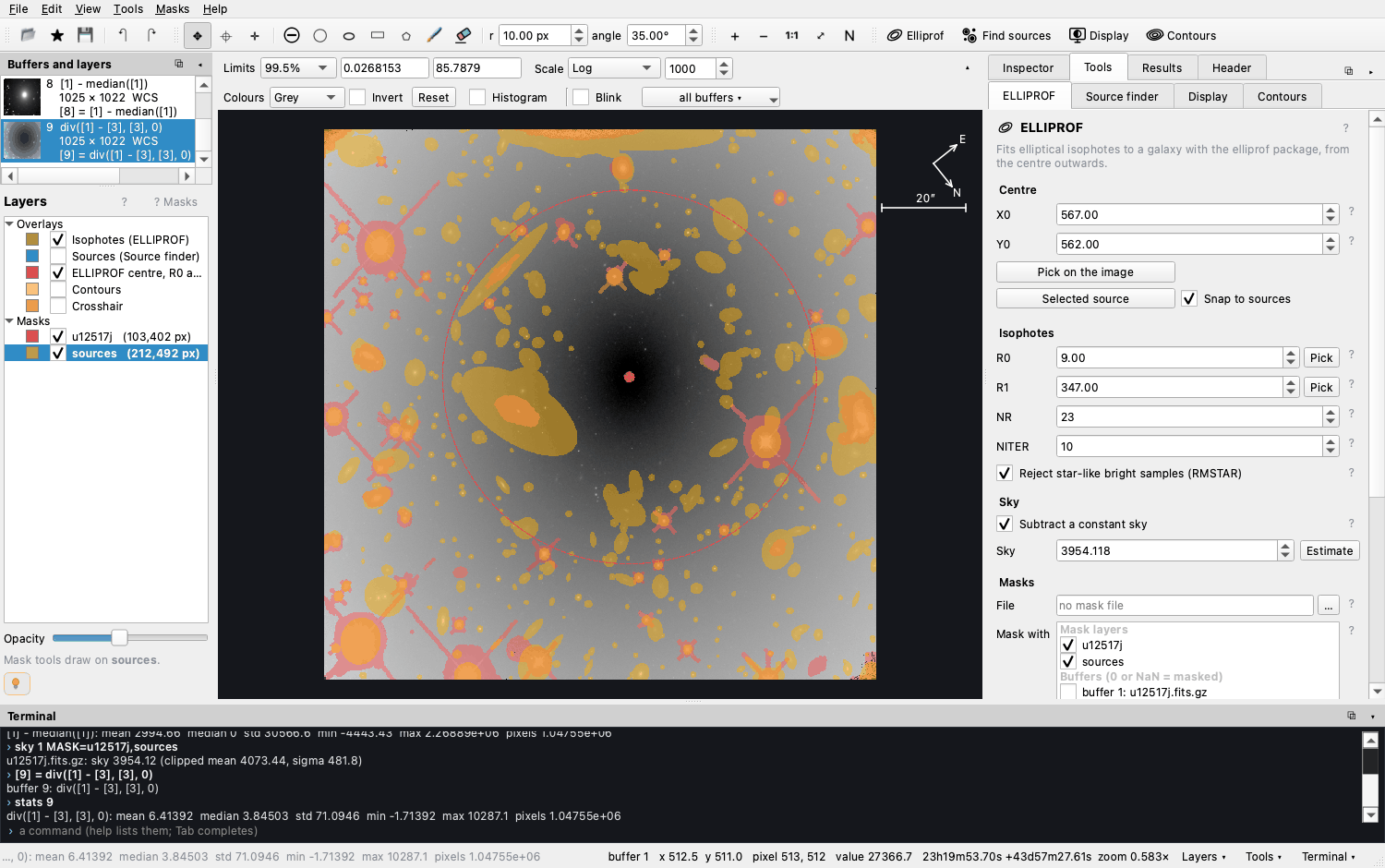Select the crosshair target tool

(226, 36)
